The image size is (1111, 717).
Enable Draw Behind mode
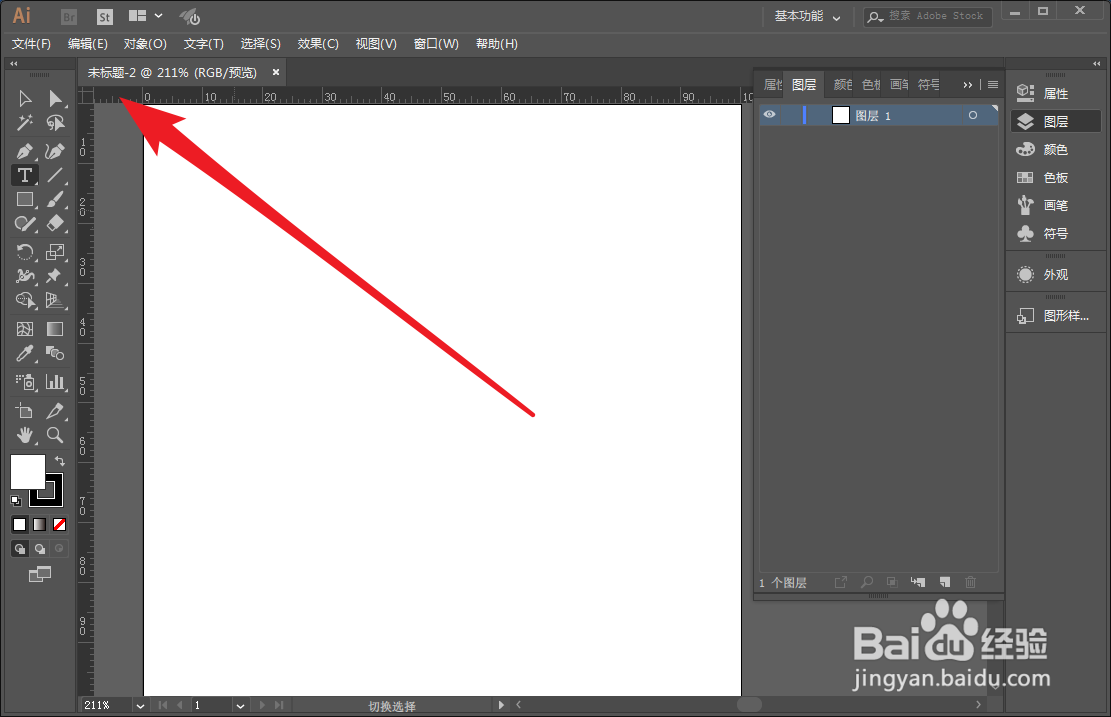40,548
